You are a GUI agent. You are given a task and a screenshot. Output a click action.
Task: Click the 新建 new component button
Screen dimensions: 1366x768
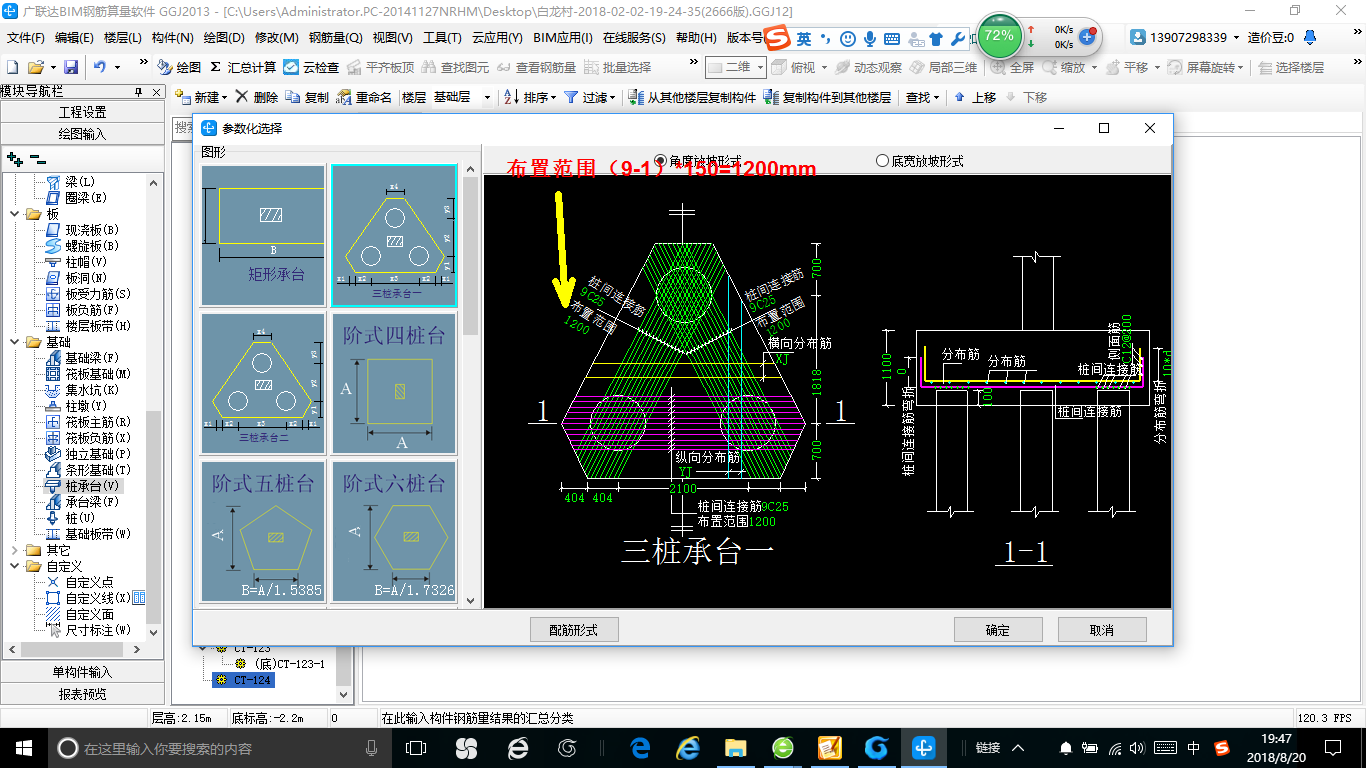pyautogui.click(x=201, y=97)
